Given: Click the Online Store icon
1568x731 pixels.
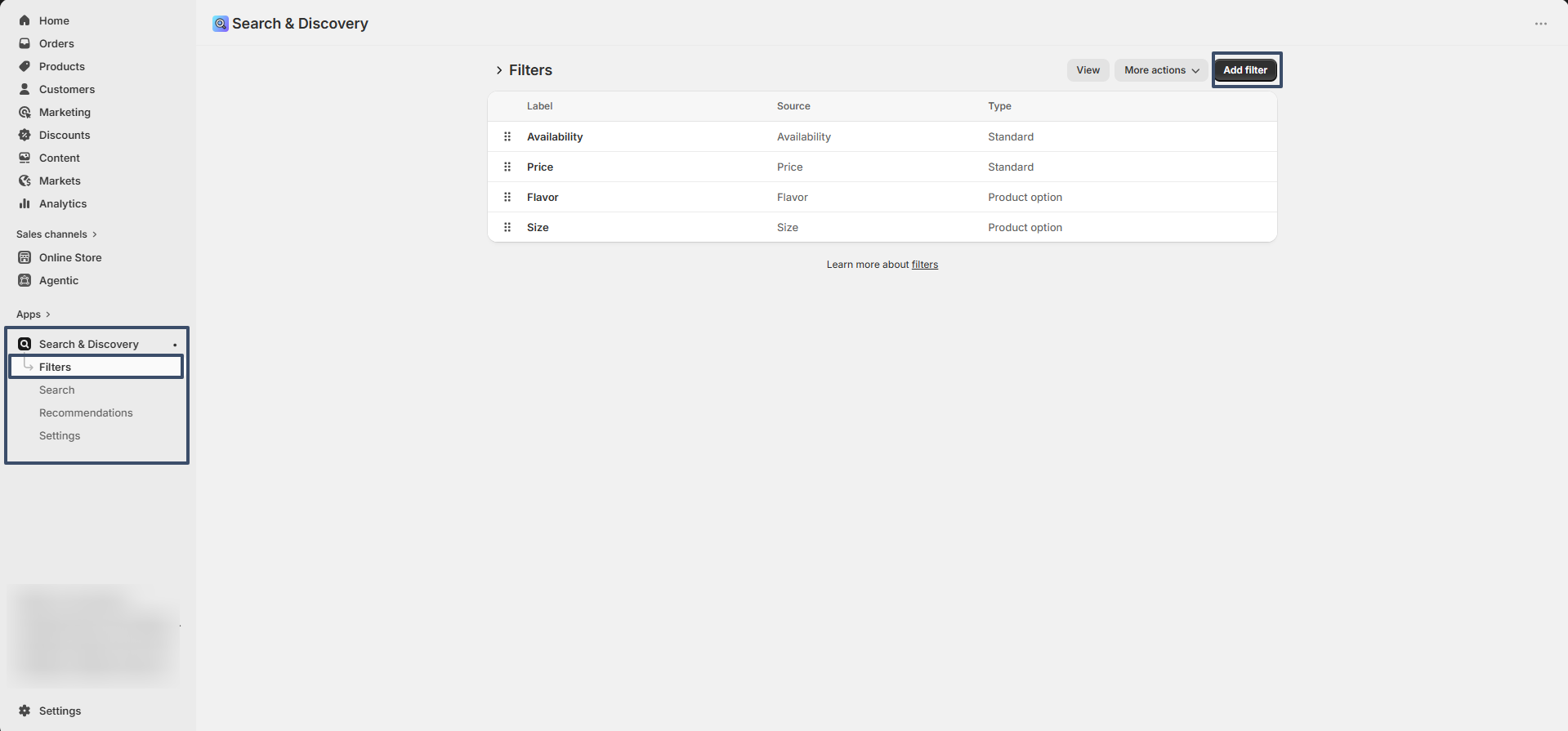Looking at the screenshot, I should click(25, 257).
